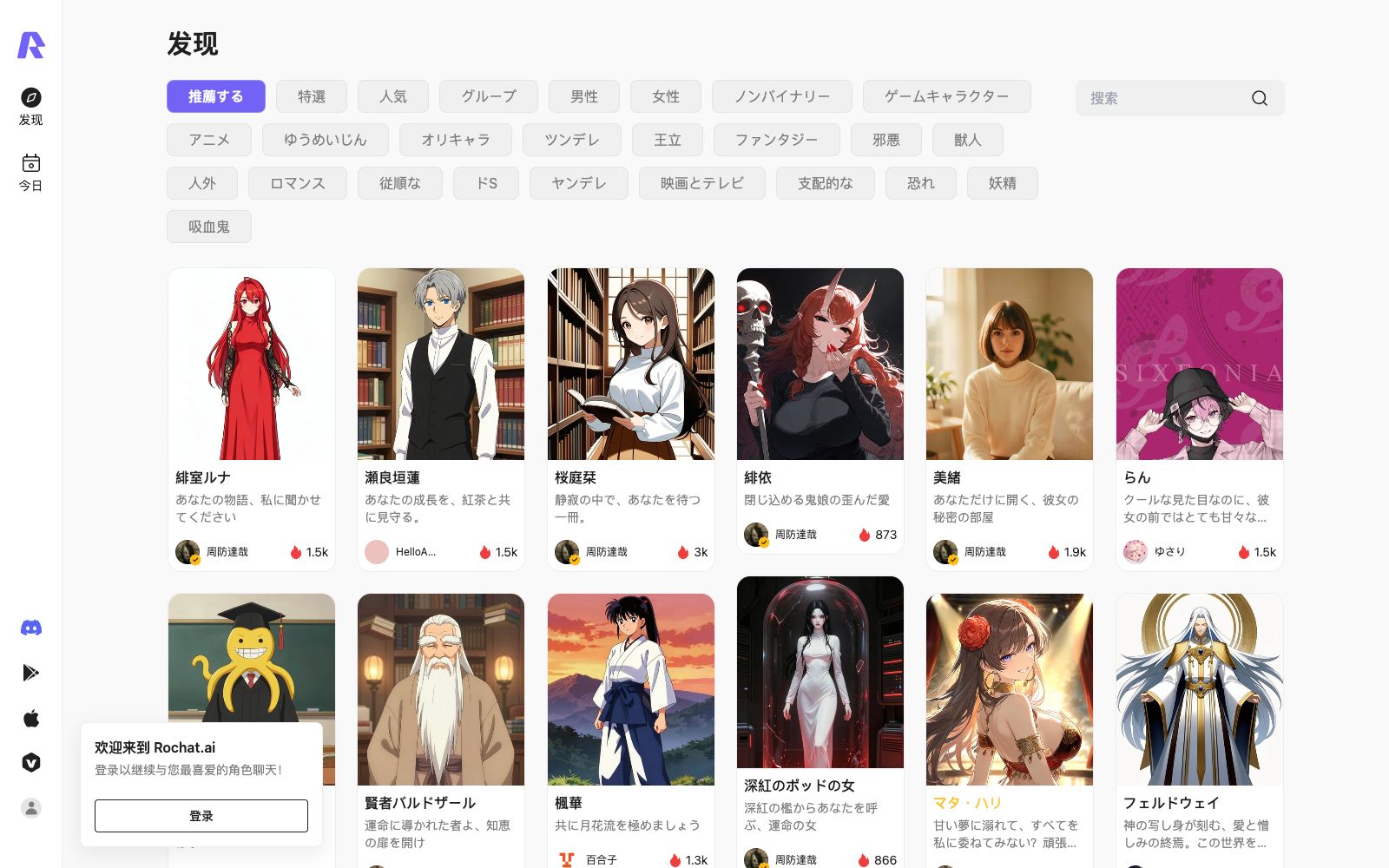Open the らん character title

coord(1137,477)
